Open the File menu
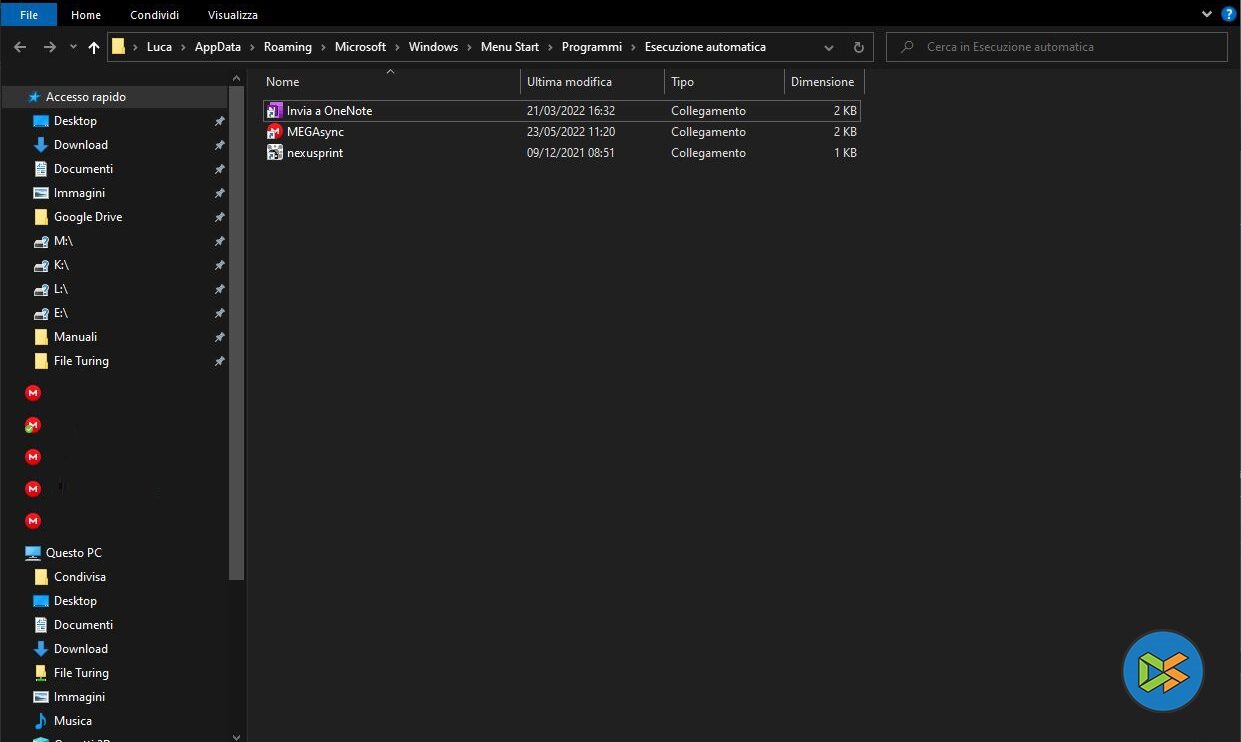 pos(29,15)
